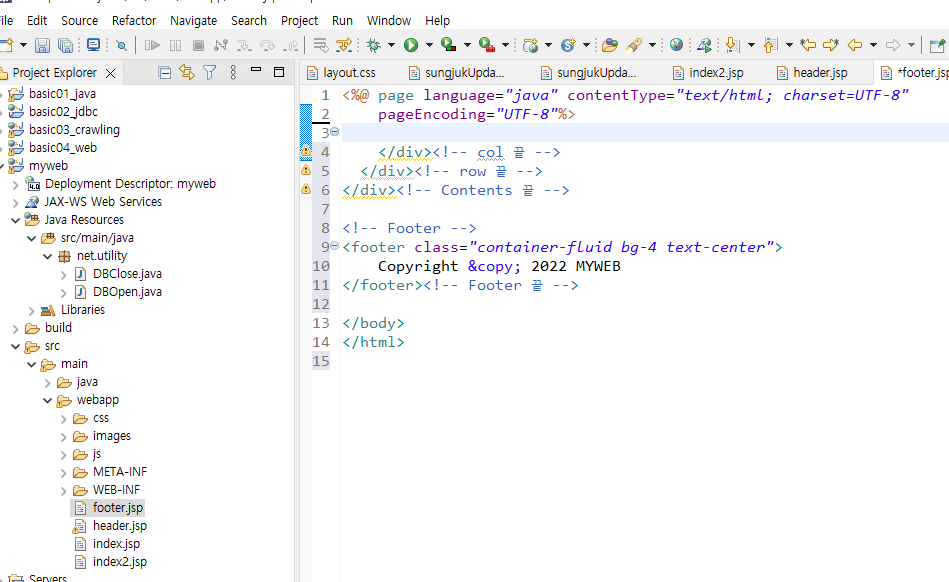This screenshot has width=949, height=582.
Task: Open the Debug dropdown arrow
Action: click(x=391, y=45)
